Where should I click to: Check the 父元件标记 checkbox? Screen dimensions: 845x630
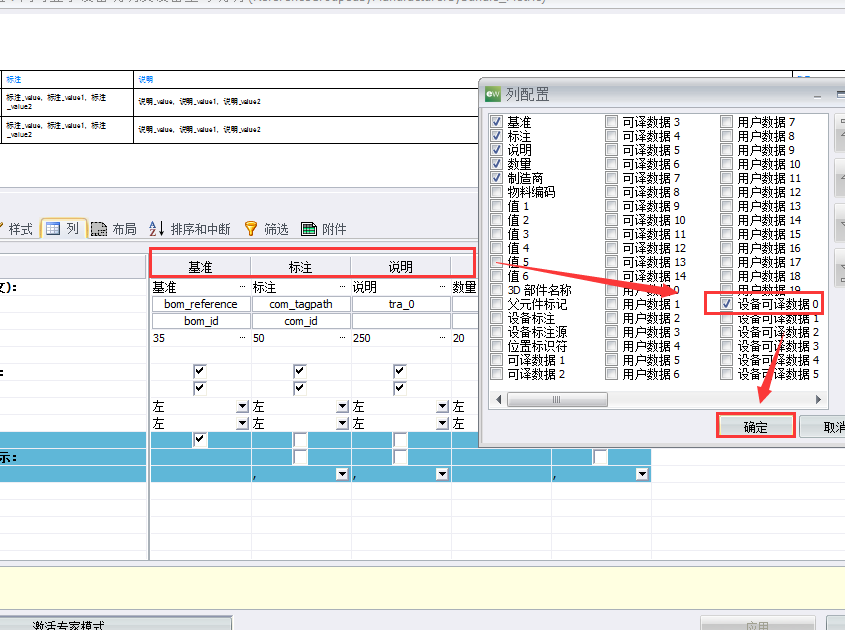coord(496,304)
